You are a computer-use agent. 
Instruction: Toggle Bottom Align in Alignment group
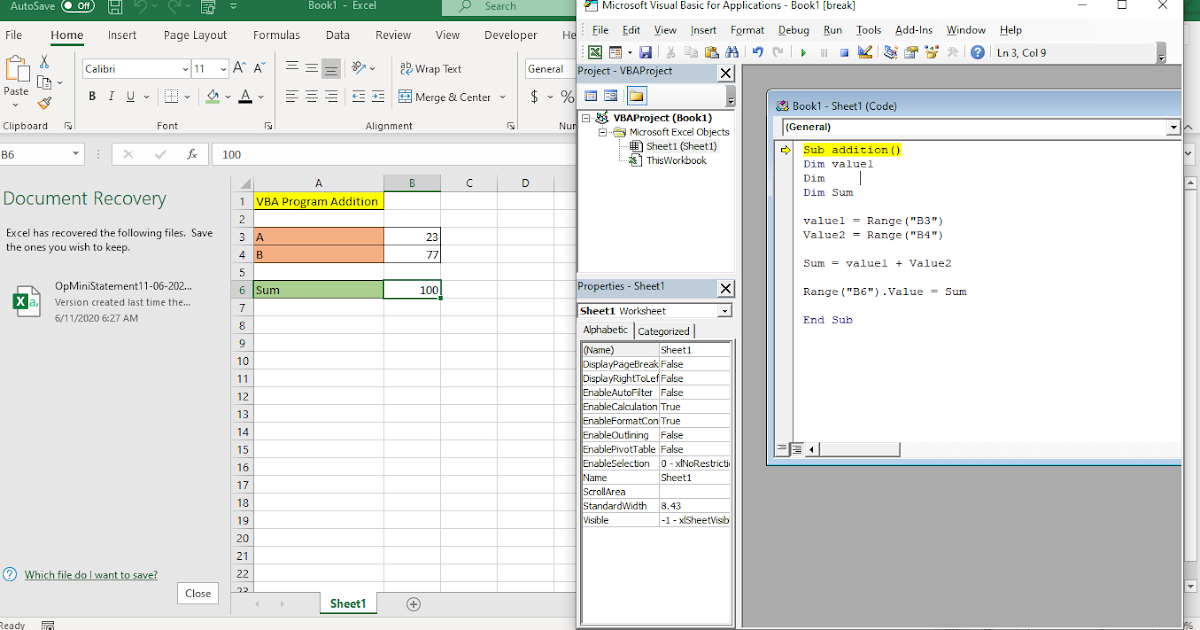coord(331,68)
